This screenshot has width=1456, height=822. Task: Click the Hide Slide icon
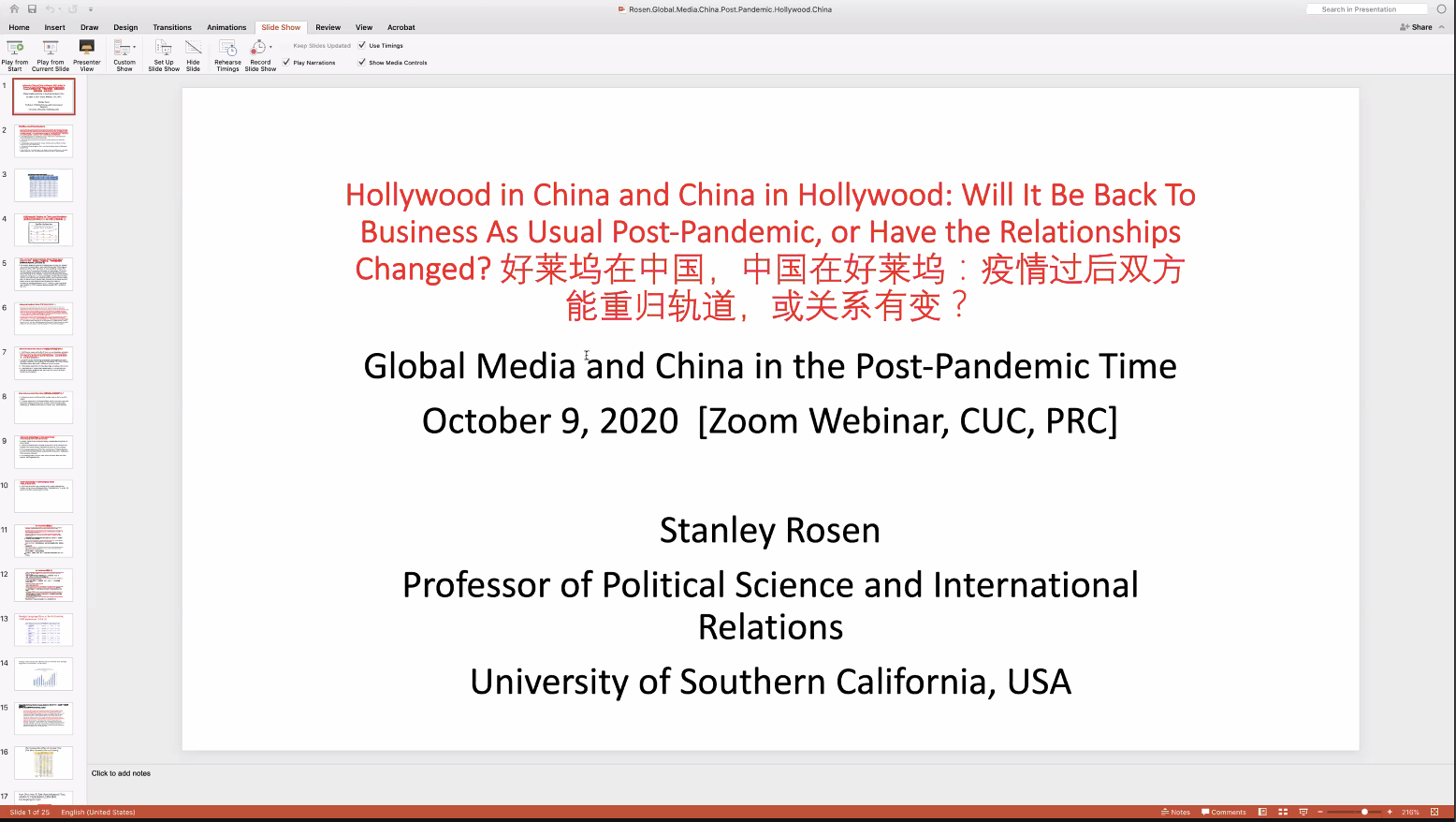(193, 48)
